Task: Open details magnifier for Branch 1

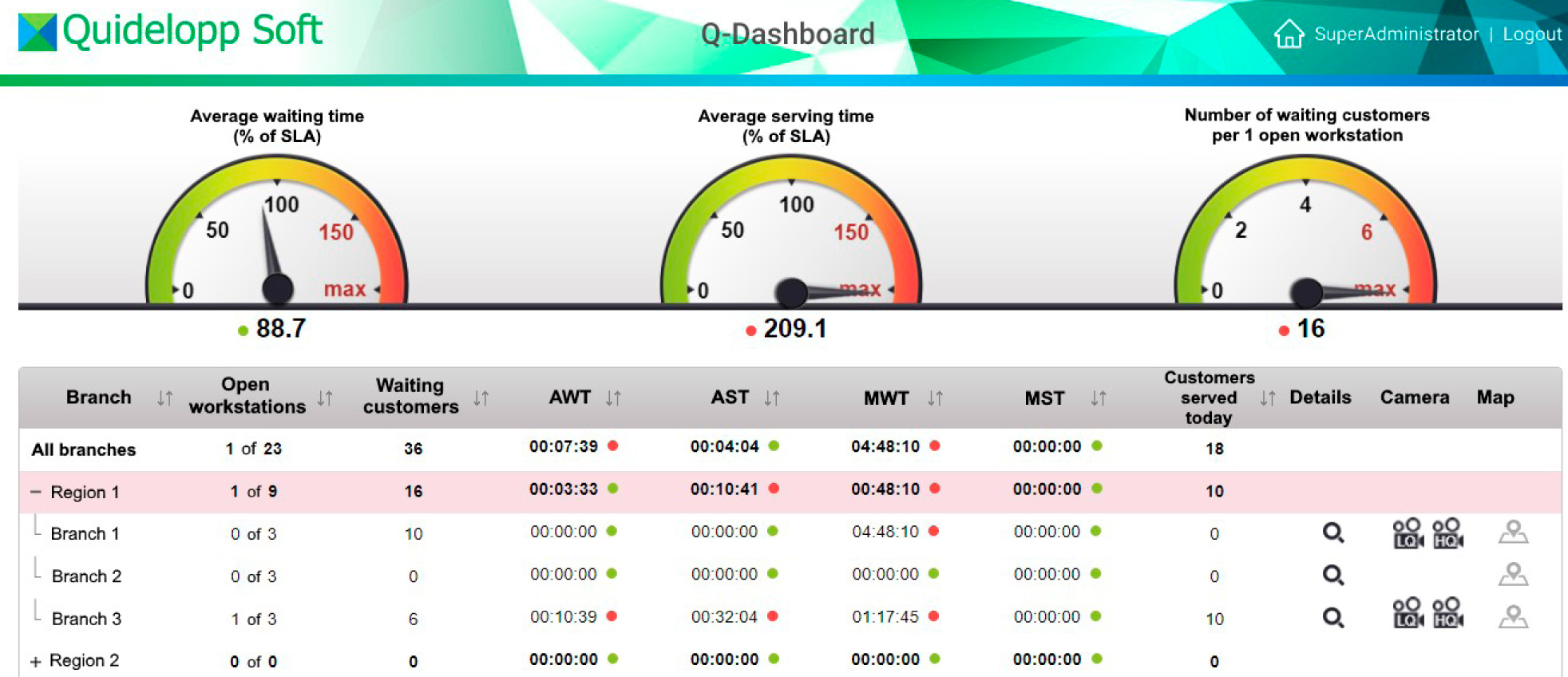Action: click(x=1333, y=532)
